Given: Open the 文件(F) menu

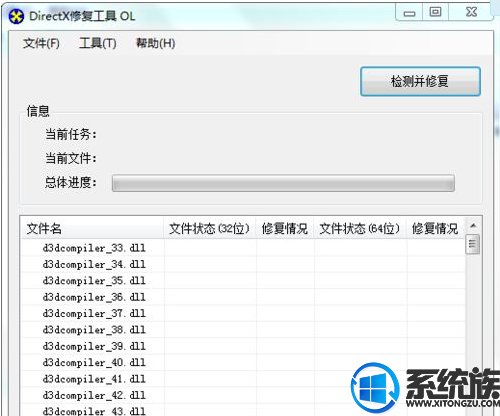Looking at the screenshot, I should pos(41,43).
